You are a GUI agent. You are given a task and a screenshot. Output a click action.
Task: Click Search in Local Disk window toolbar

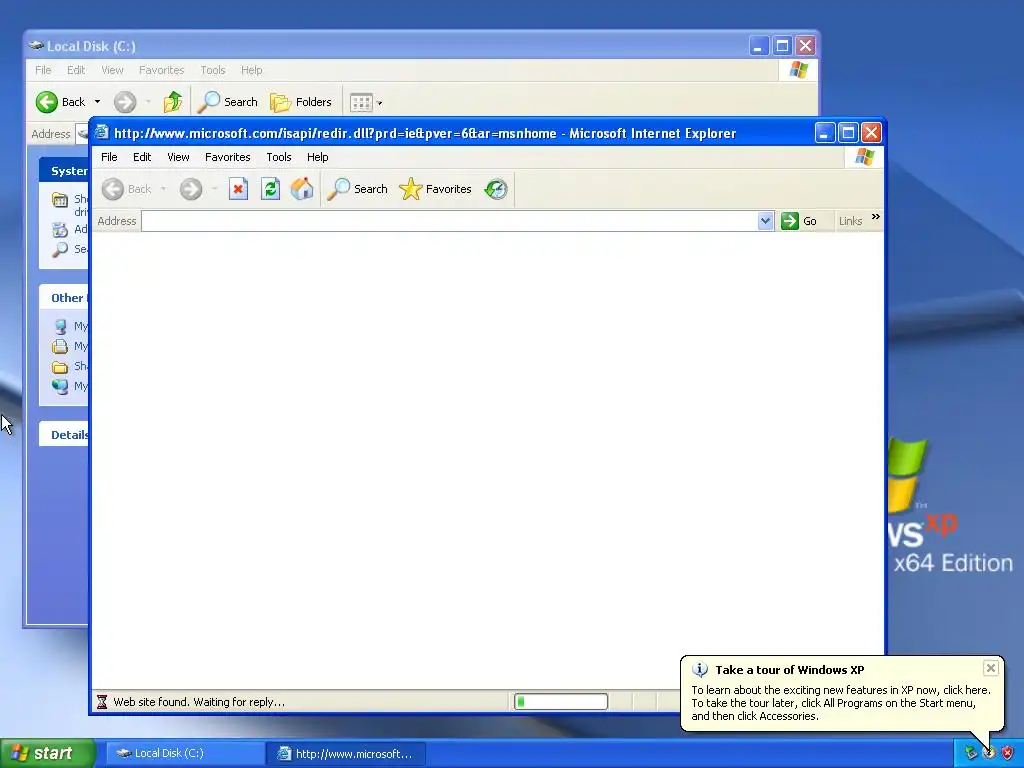pyautogui.click(x=227, y=102)
